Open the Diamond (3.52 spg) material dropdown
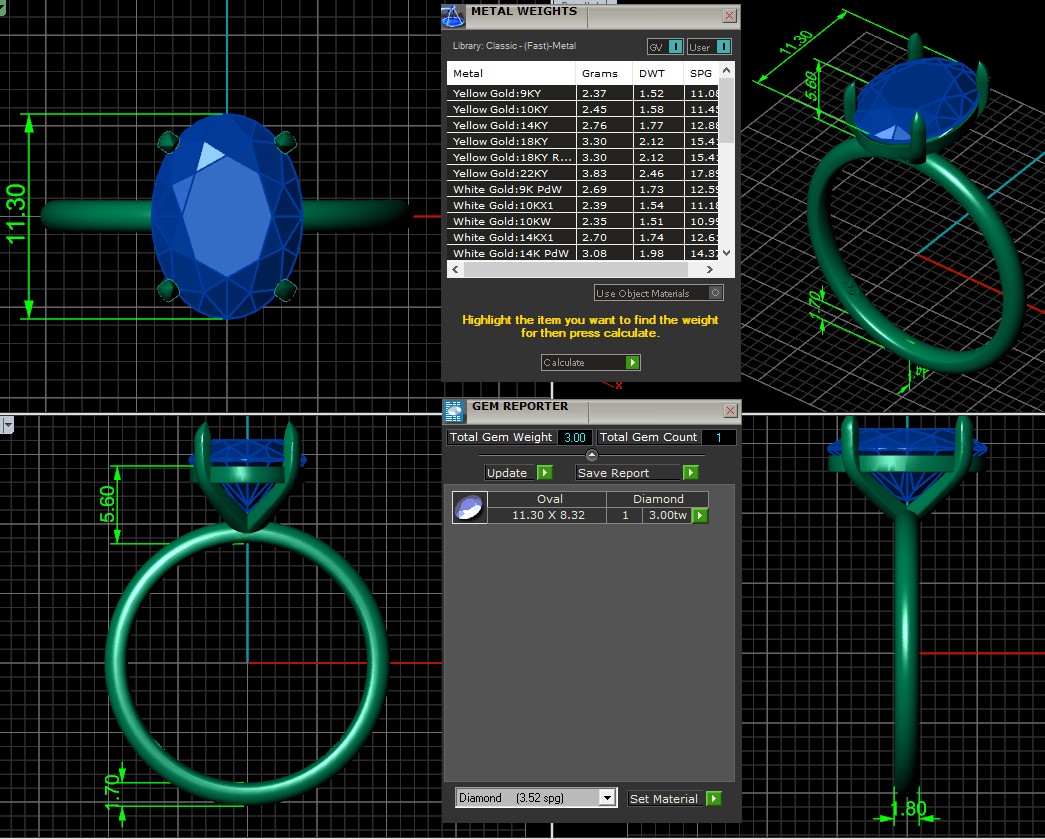 coord(606,798)
